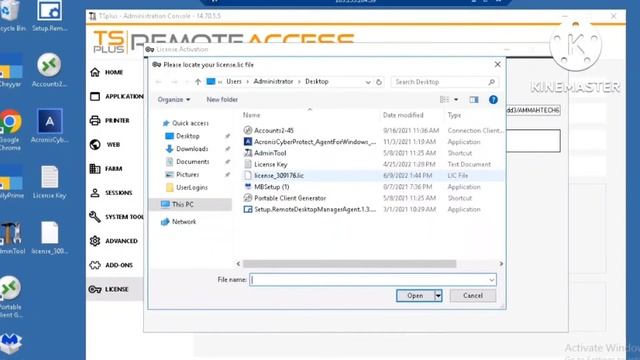Click the Open button
This screenshot has height=360, width=640.
point(415,296)
